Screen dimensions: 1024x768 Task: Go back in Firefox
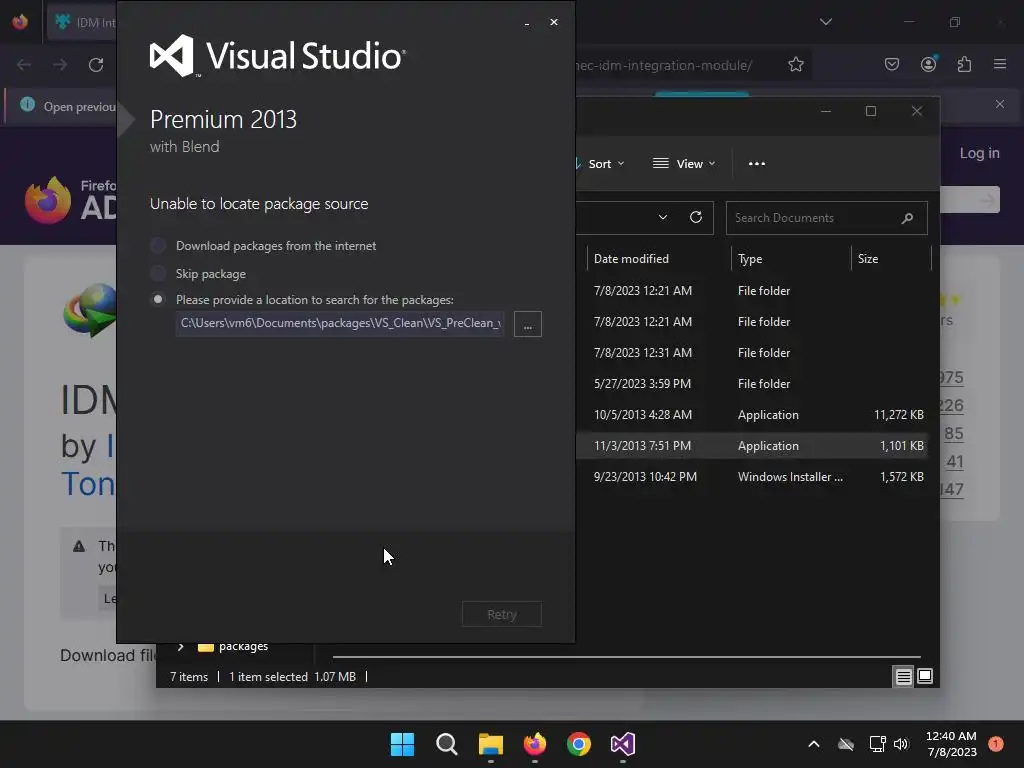tap(24, 65)
